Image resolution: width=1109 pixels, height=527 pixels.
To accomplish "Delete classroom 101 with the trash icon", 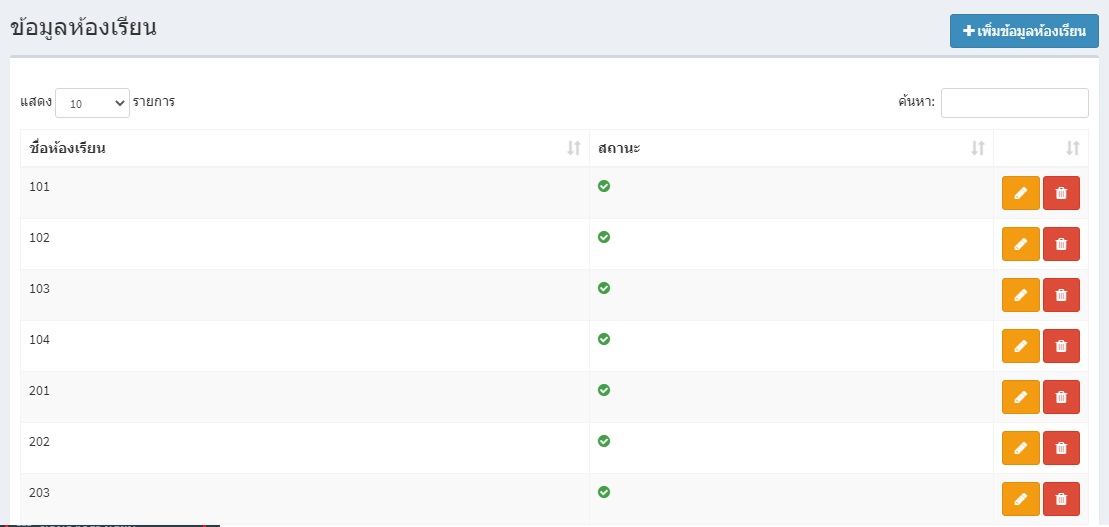I will tap(1061, 193).
